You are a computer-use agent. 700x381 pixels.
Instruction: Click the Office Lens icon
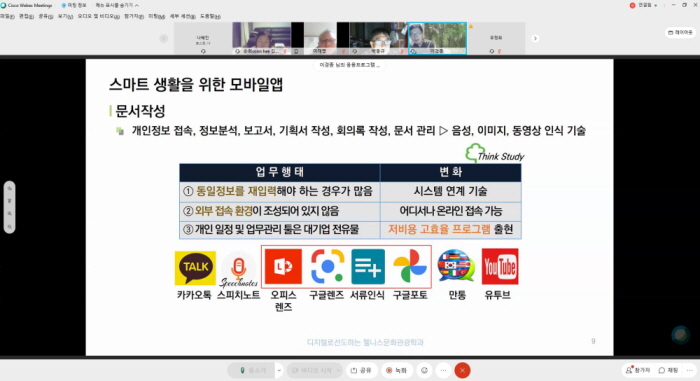point(283,267)
